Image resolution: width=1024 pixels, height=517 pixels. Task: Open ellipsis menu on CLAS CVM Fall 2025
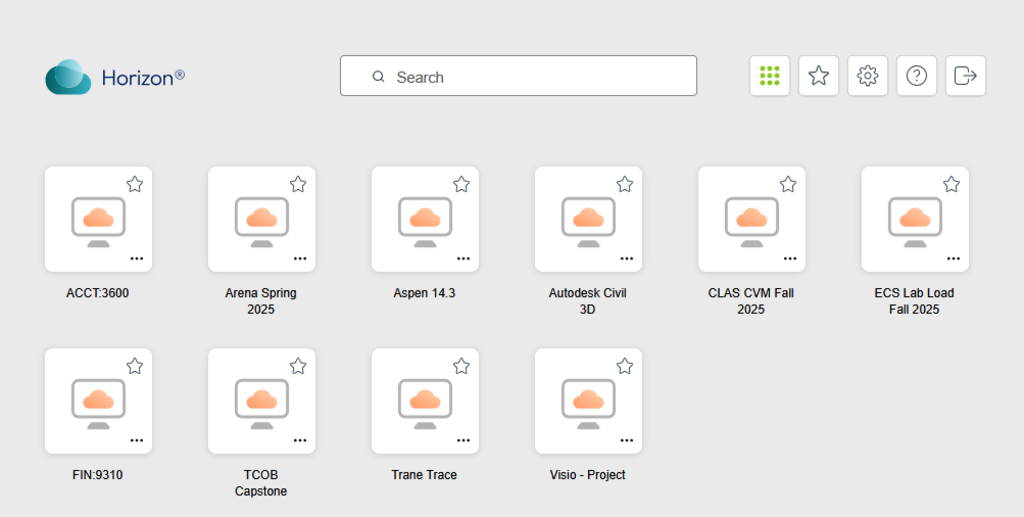pos(790,258)
